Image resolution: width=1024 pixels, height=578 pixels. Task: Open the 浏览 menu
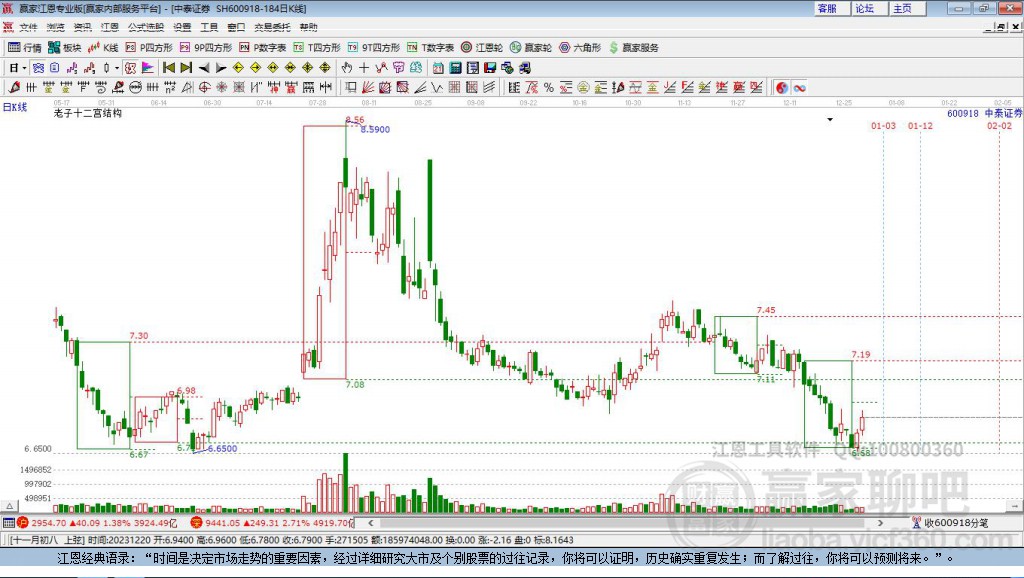click(56, 27)
